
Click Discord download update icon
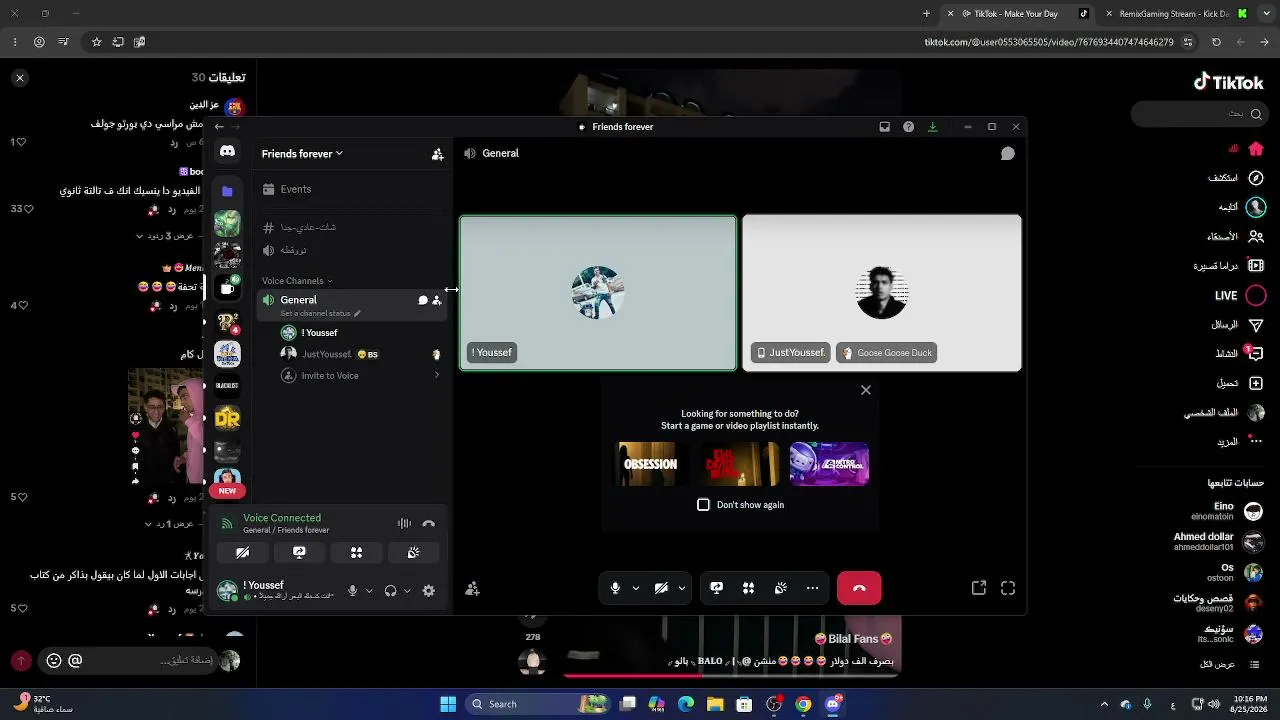pyautogui.click(x=932, y=127)
